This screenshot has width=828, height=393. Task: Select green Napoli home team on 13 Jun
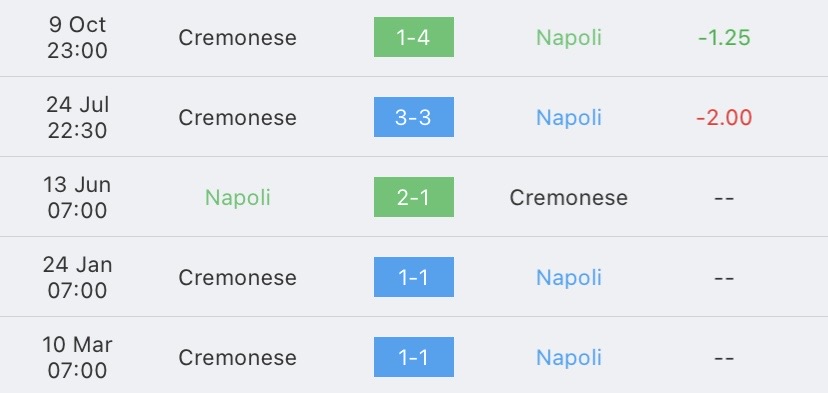238,198
